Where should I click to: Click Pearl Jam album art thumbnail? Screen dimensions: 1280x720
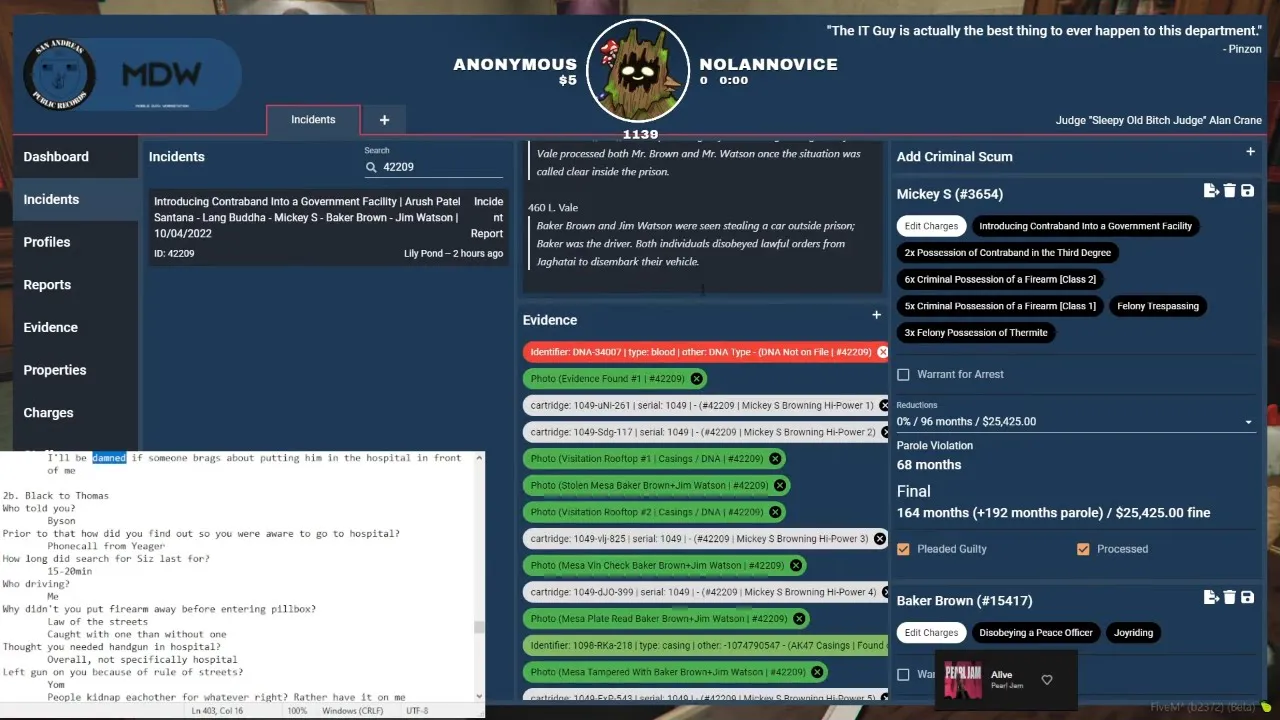[x=962, y=680]
